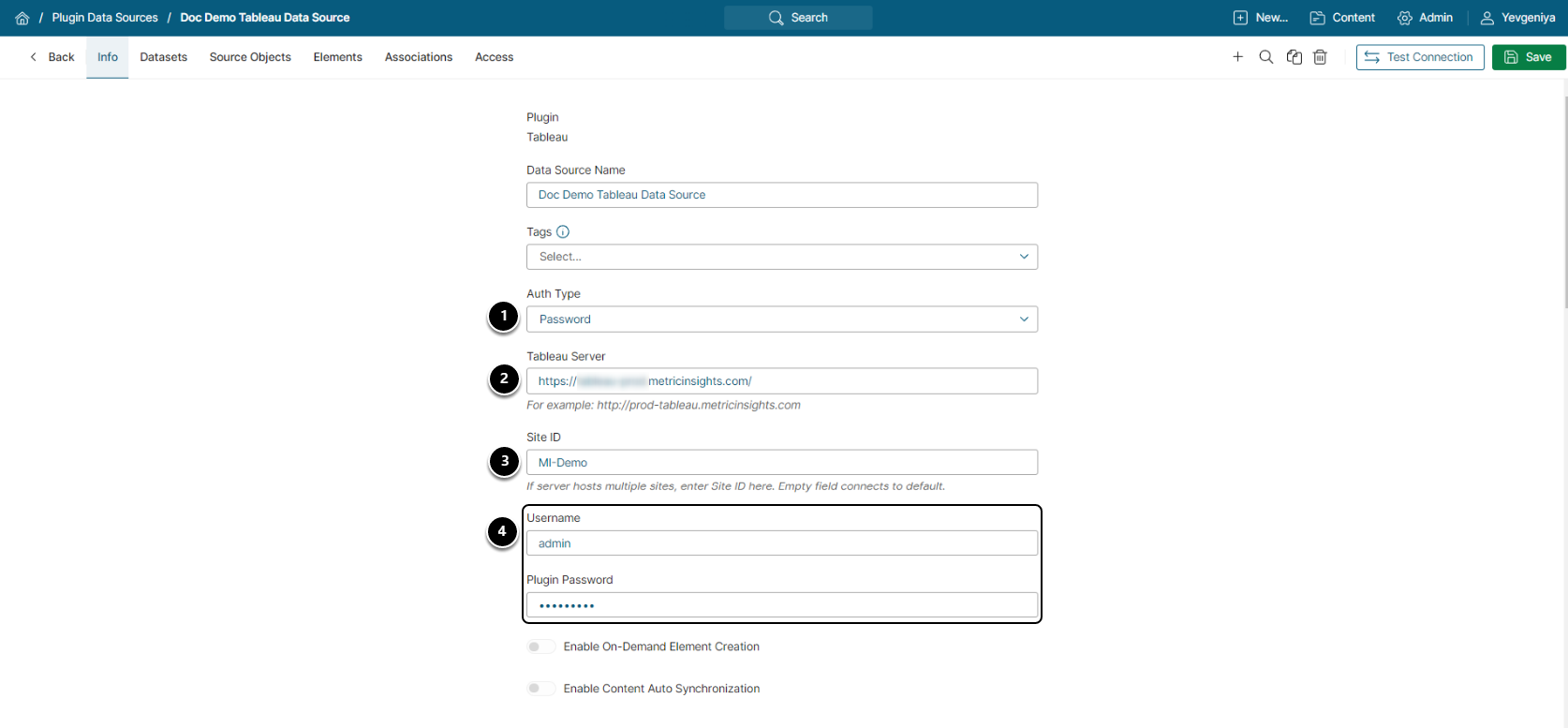Open the Yevgeniya user profile menu

1517,18
